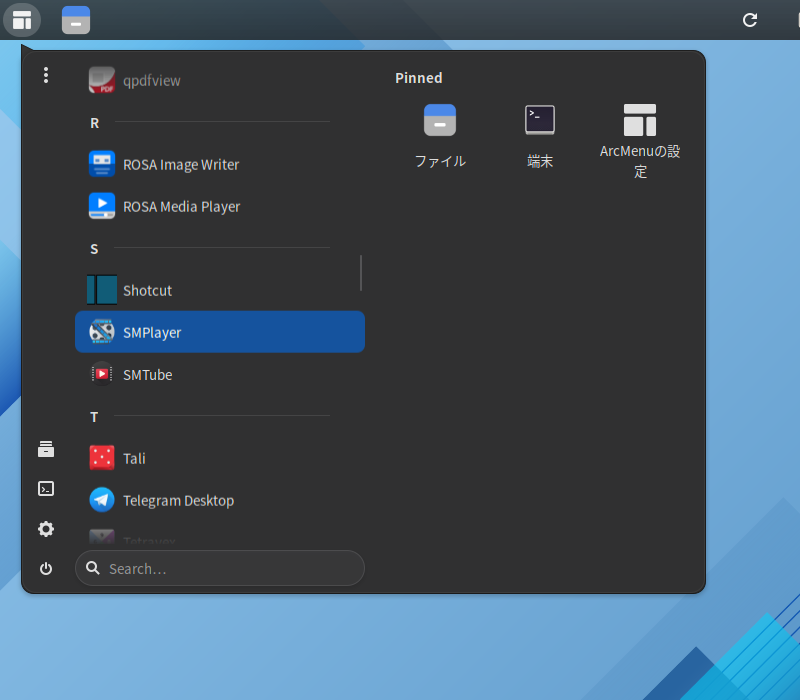The width and height of the screenshot is (800, 700).
Task: Open ROSA Image Writer
Action: point(220,164)
